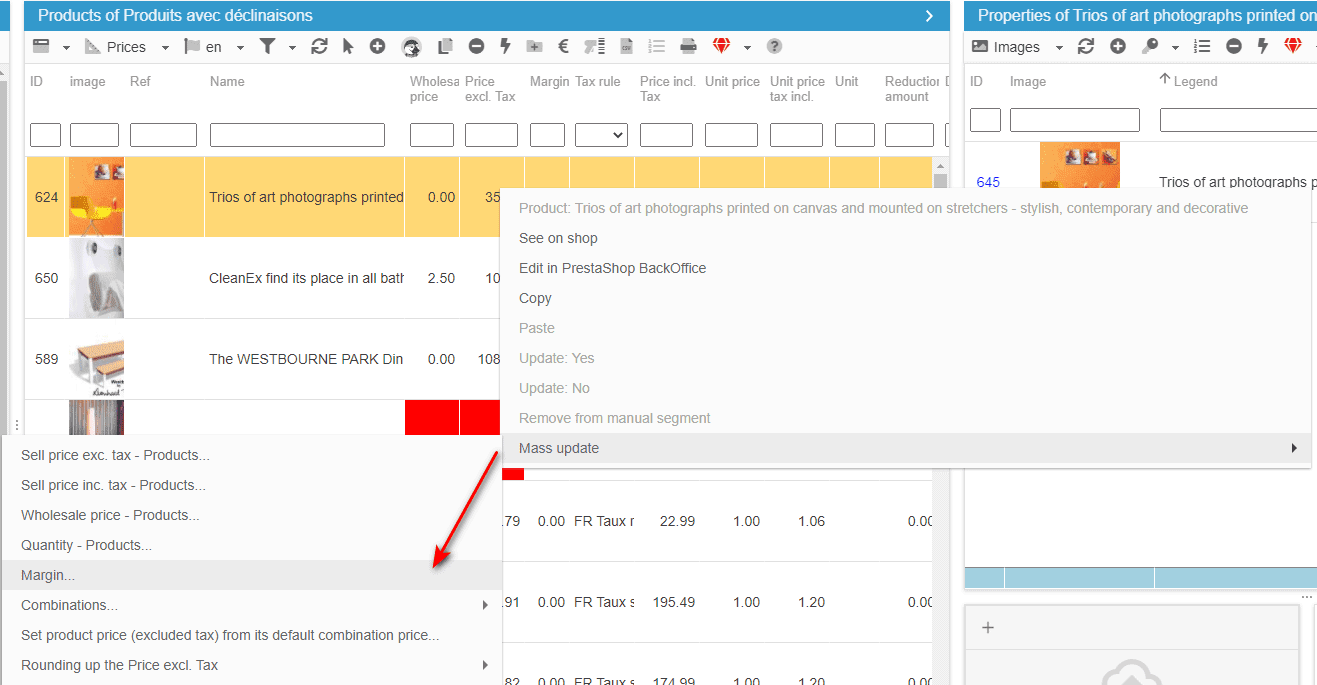Open the Prices view dropdown

point(127,47)
